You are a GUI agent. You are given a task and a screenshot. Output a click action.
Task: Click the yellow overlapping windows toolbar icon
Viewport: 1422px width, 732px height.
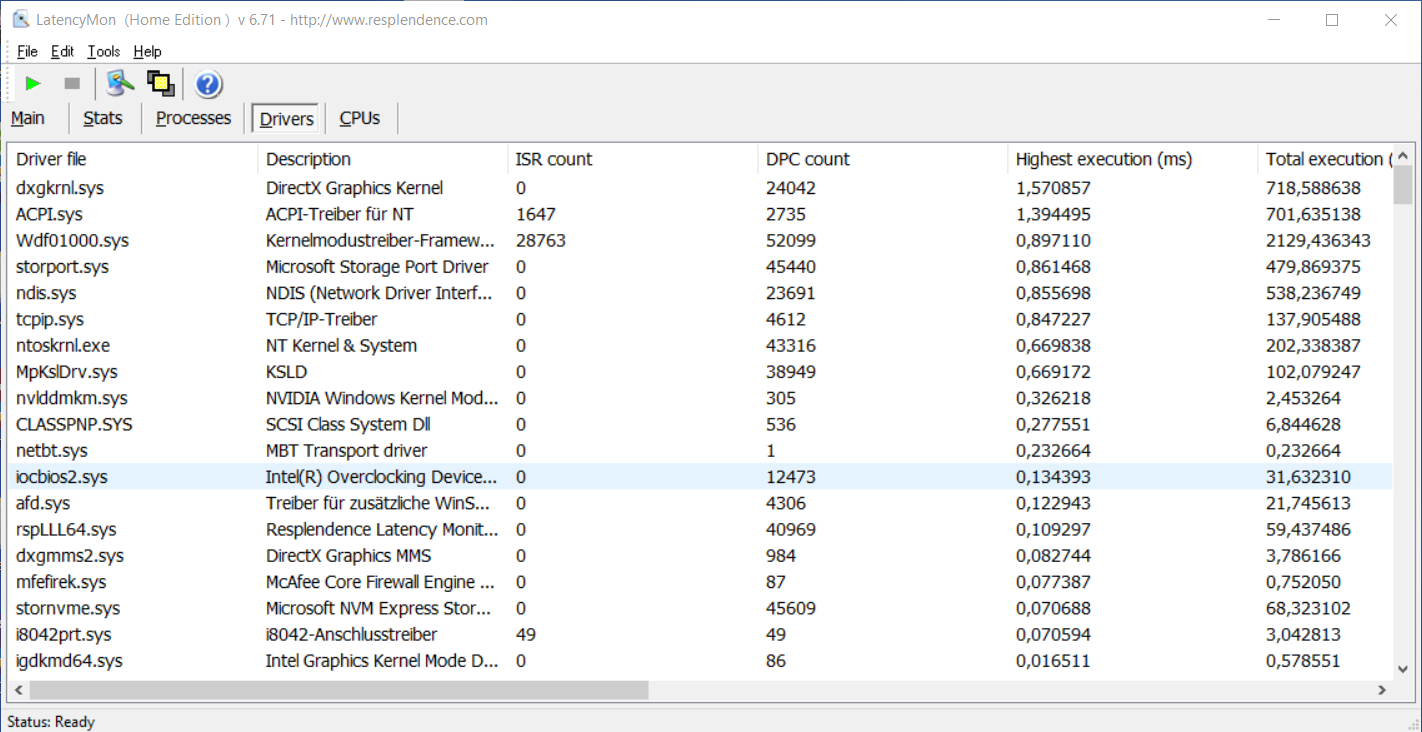(161, 84)
